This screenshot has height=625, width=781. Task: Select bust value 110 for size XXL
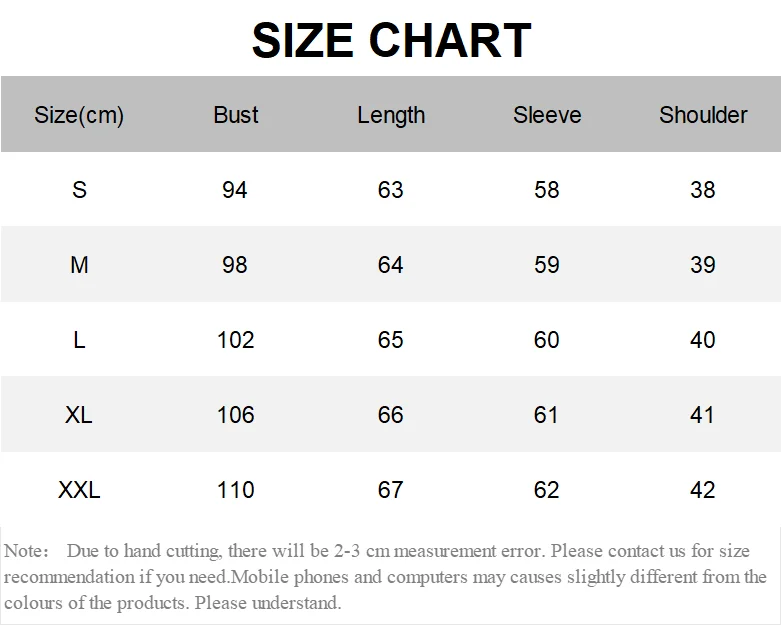[236, 490]
